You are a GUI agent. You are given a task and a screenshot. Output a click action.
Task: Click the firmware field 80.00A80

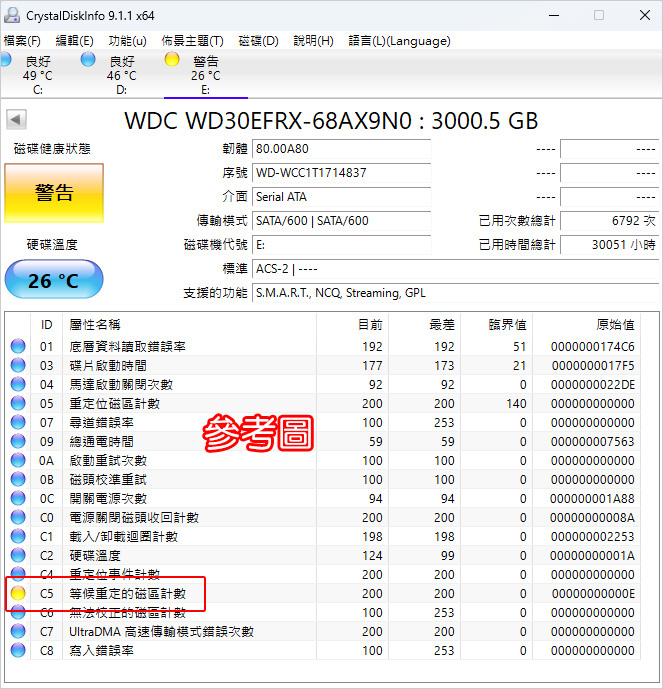pos(341,149)
